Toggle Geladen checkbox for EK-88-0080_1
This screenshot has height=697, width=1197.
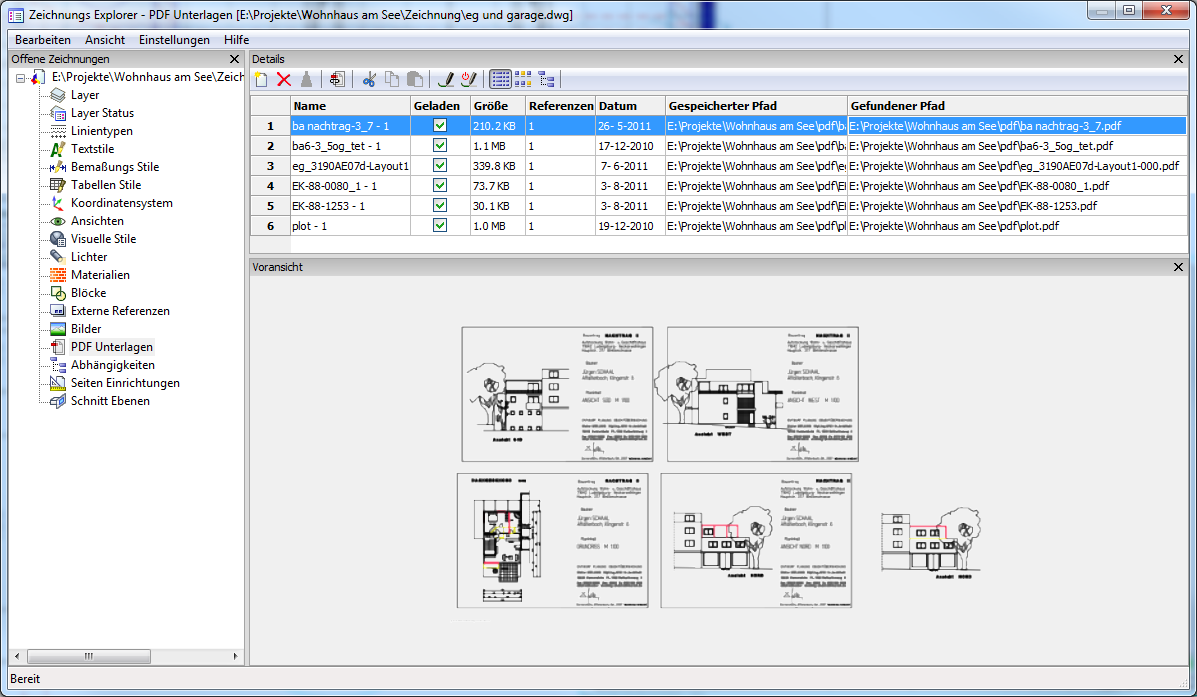click(440, 186)
